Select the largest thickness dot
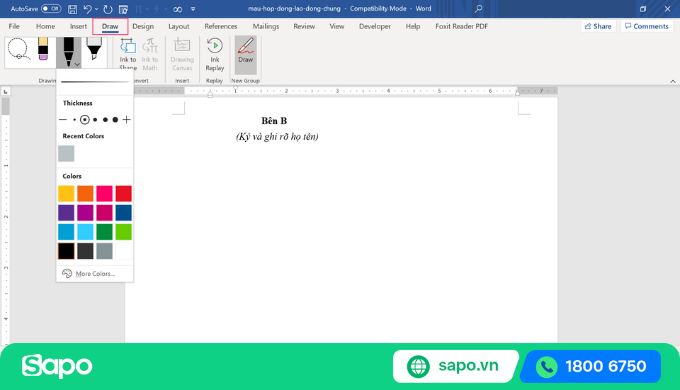 (x=115, y=120)
